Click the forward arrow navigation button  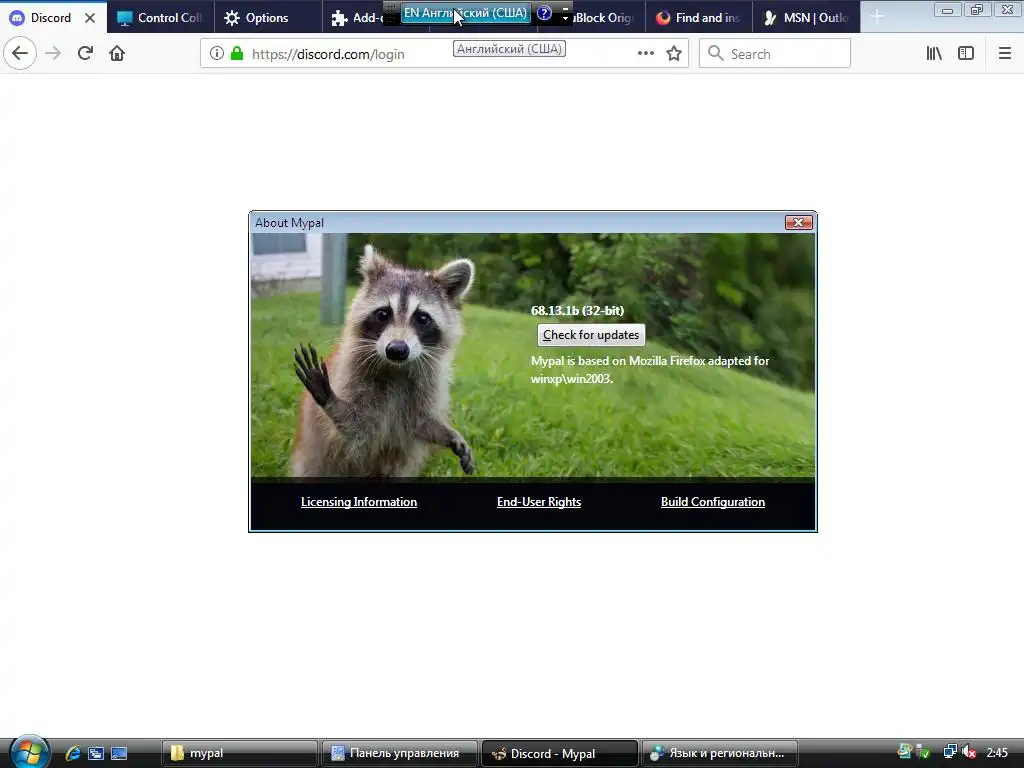coord(53,53)
